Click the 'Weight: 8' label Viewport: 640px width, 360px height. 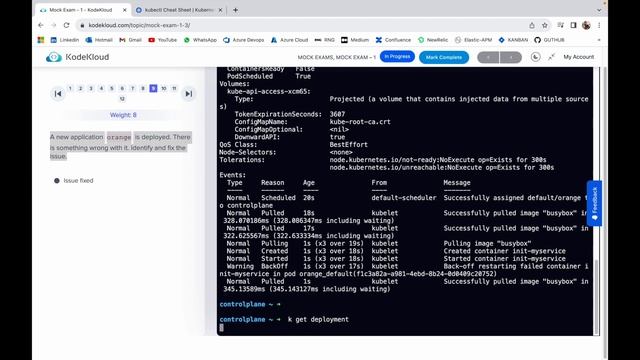pos(123,115)
